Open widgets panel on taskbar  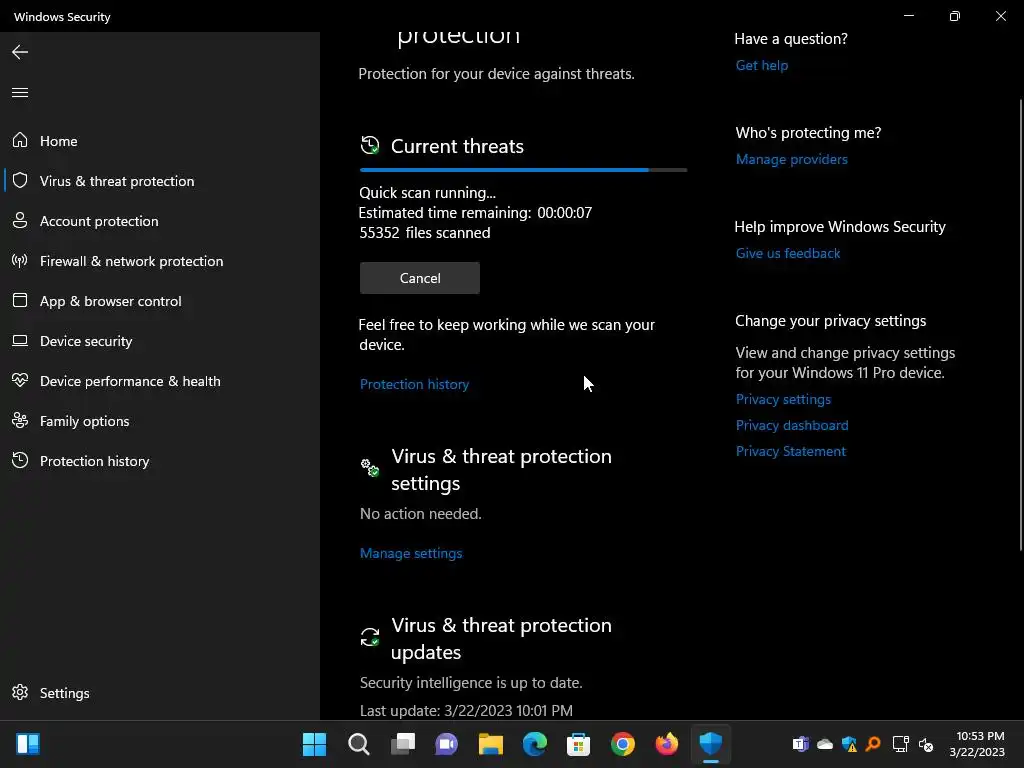(x=28, y=744)
